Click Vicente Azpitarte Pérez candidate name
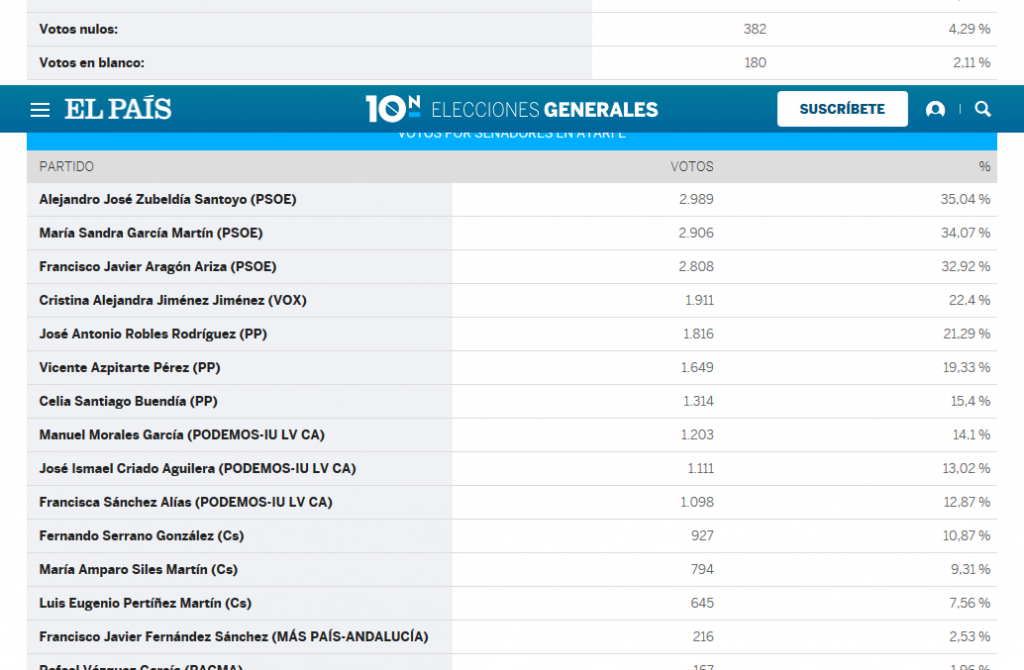Screen dimensions: 1024x670 [130, 368]
